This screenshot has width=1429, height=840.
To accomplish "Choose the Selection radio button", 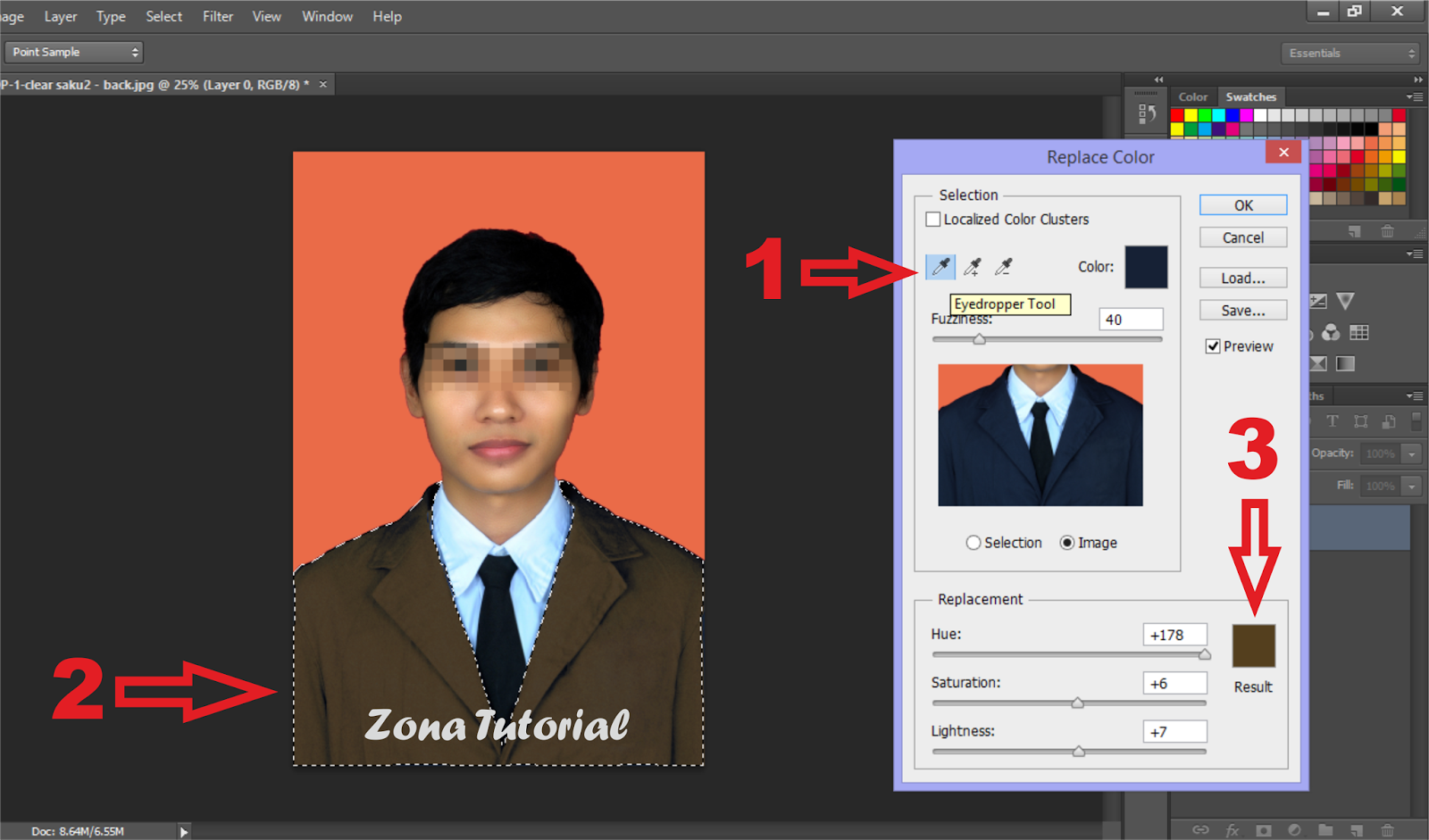I will pyautogui.click(x=974, y=543).
